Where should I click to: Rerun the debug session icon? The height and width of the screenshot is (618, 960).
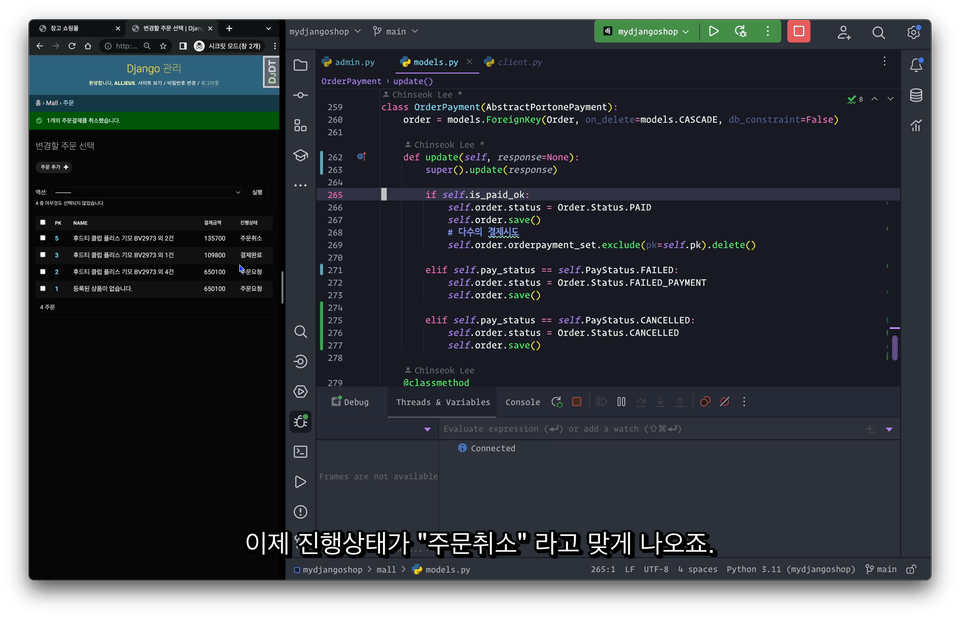pyautogui.click(x=557, y=402)
